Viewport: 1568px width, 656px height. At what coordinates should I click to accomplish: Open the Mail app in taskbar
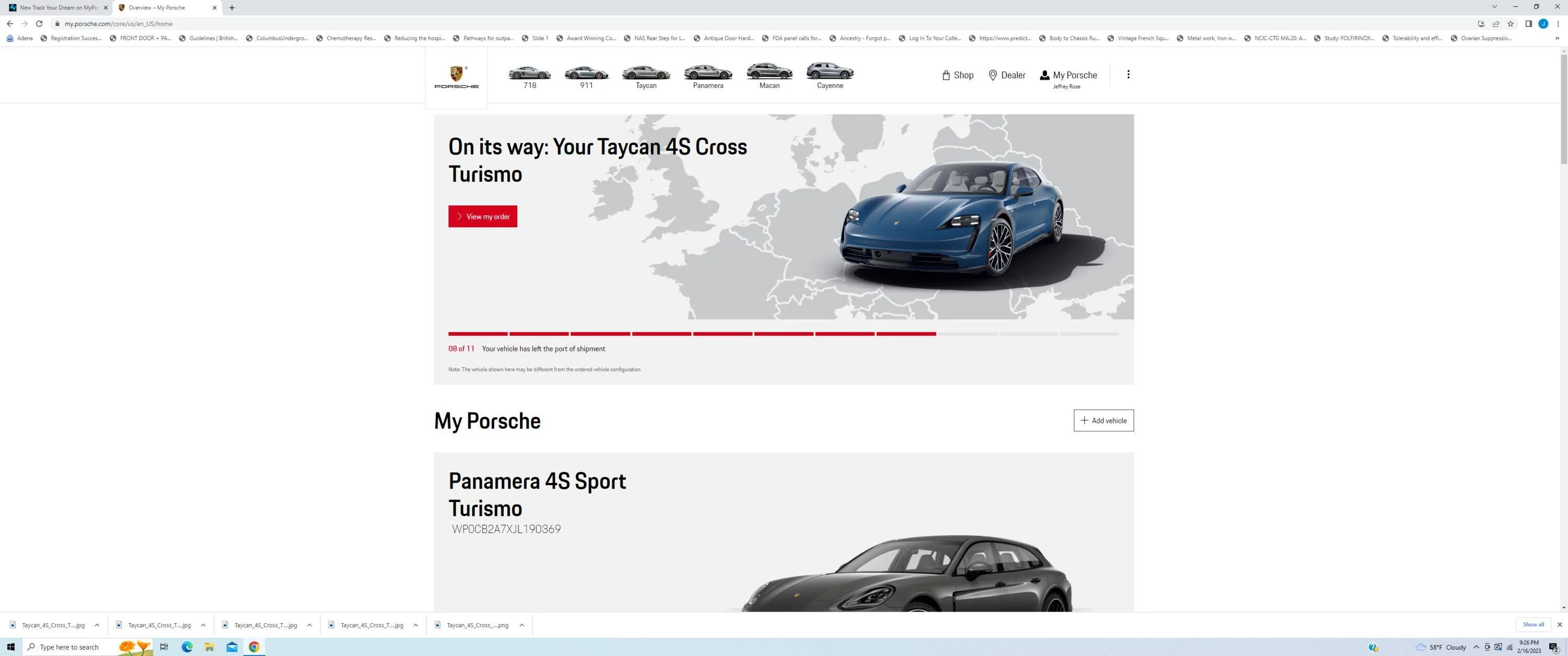[x=232, y=647]
